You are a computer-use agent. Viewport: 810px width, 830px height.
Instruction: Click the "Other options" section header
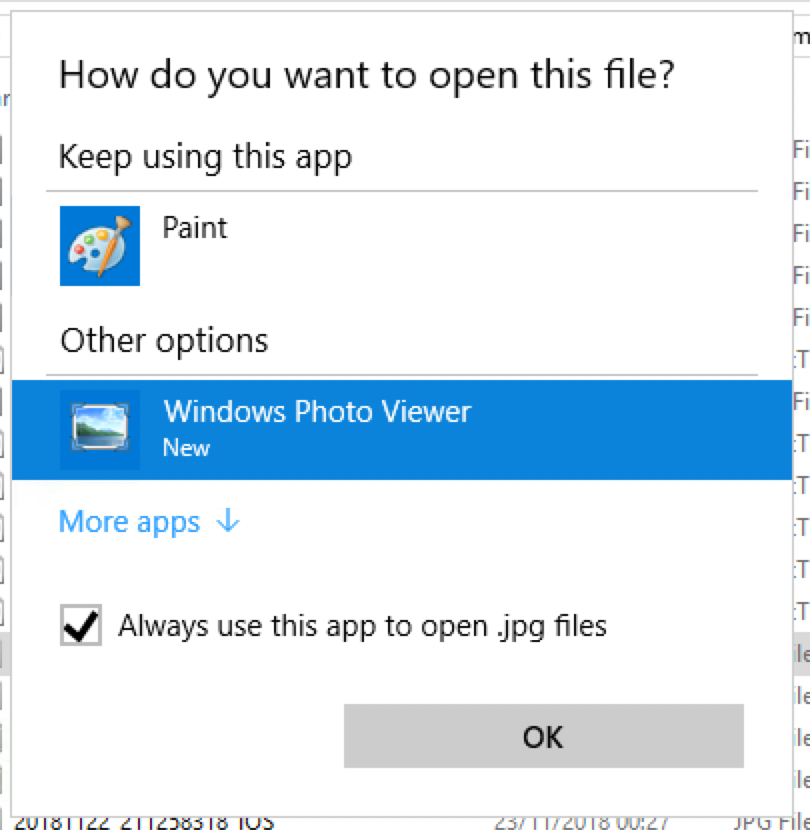[165, 341]
